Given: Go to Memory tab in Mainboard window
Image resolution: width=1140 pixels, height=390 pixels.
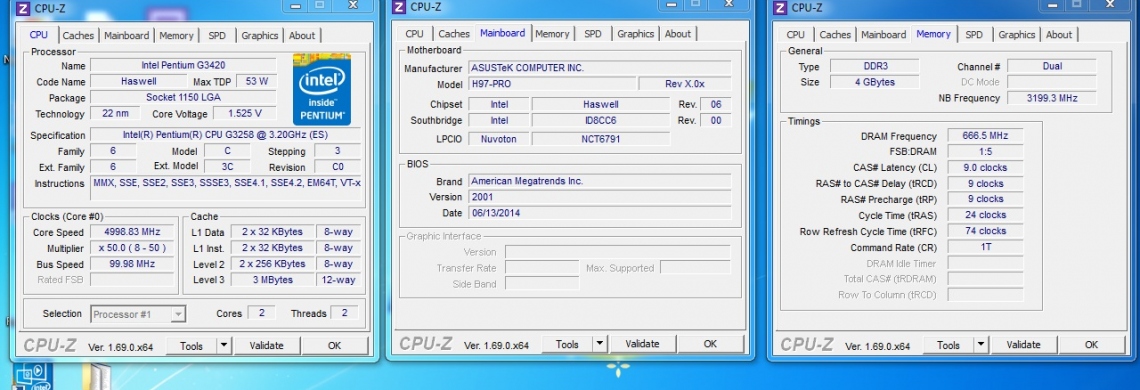Looking at the screenshot, I should [x=552, y=33].
